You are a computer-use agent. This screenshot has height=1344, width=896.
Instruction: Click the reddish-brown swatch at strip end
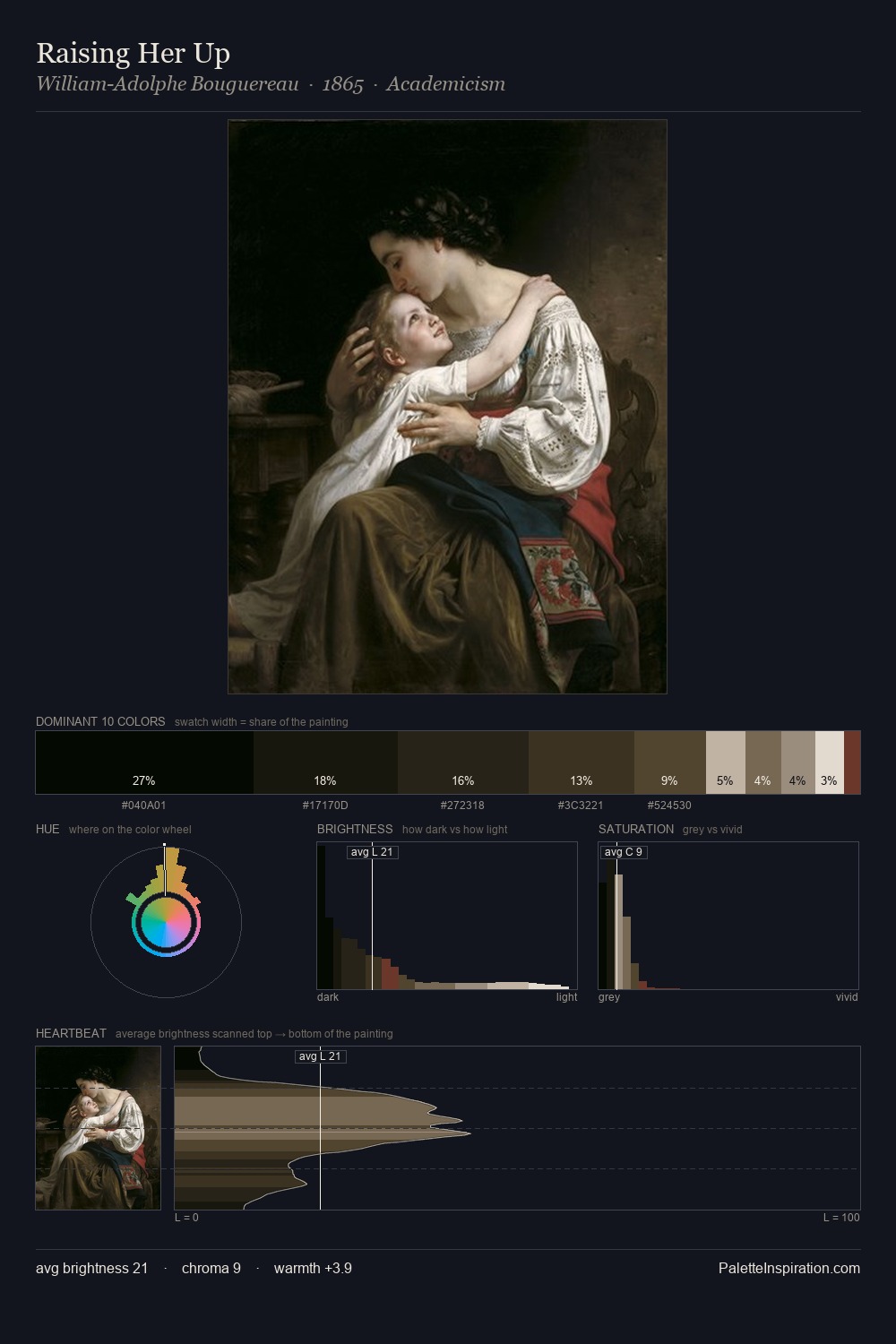click(x=852, y=762)
